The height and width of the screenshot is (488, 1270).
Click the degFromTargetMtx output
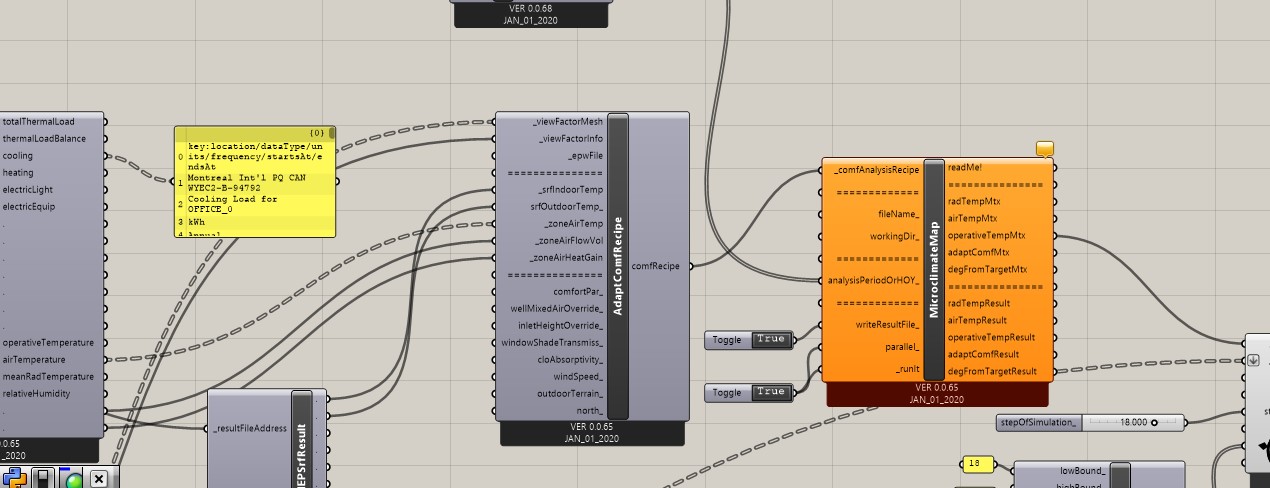[x=987, y=269]
